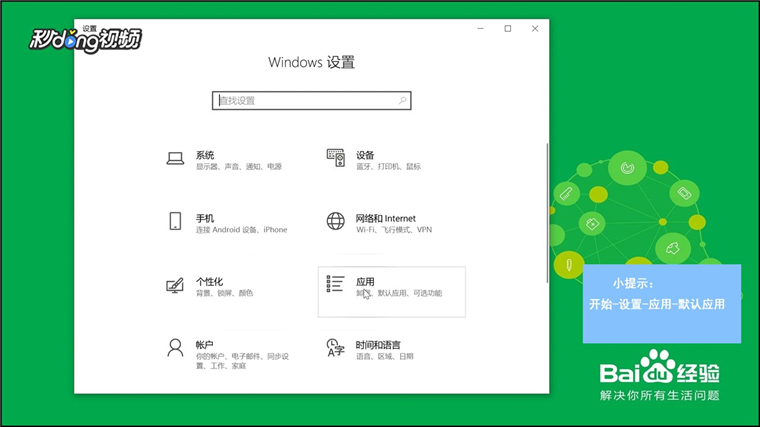
Task: Open the 系统 laptop icon
Action: (x=175, y=158)
